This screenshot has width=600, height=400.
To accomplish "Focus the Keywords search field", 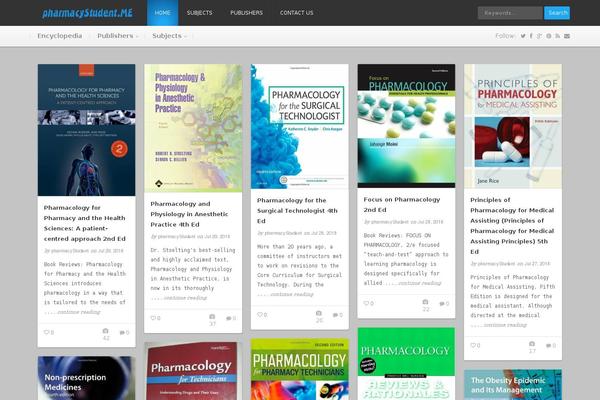I will (510, 13).
